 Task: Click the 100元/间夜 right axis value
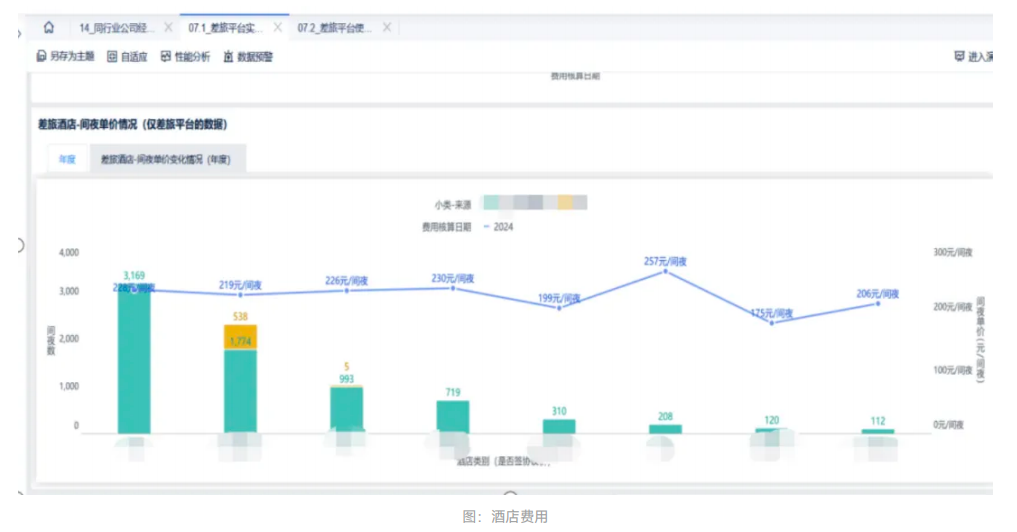[953, 370]
